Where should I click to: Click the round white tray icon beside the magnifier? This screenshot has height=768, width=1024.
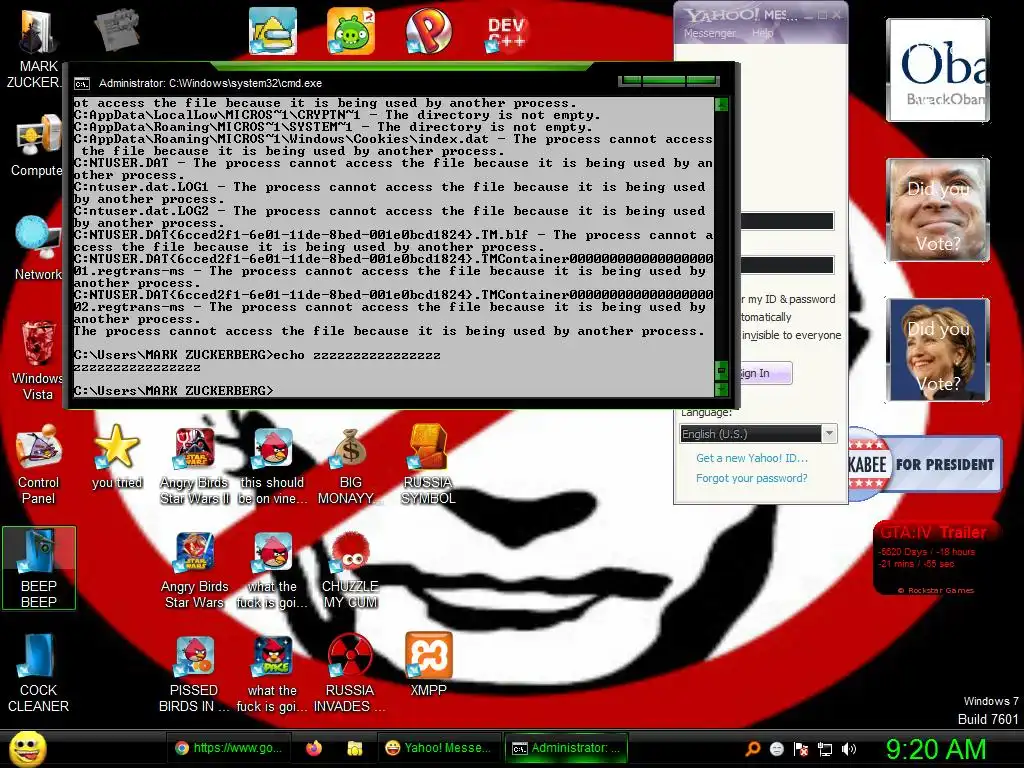pos(776,749)
